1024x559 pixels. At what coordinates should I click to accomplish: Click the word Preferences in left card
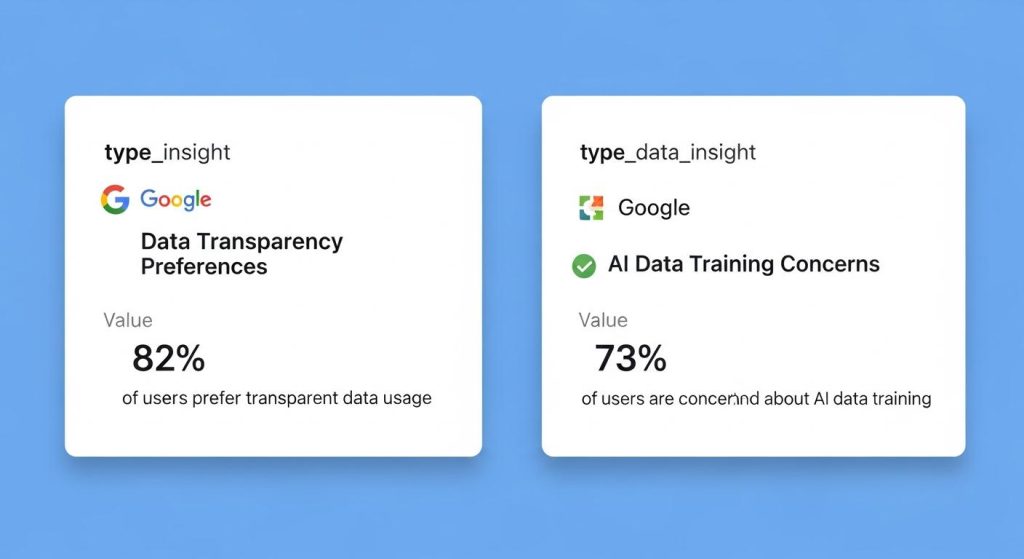[204, 267]
